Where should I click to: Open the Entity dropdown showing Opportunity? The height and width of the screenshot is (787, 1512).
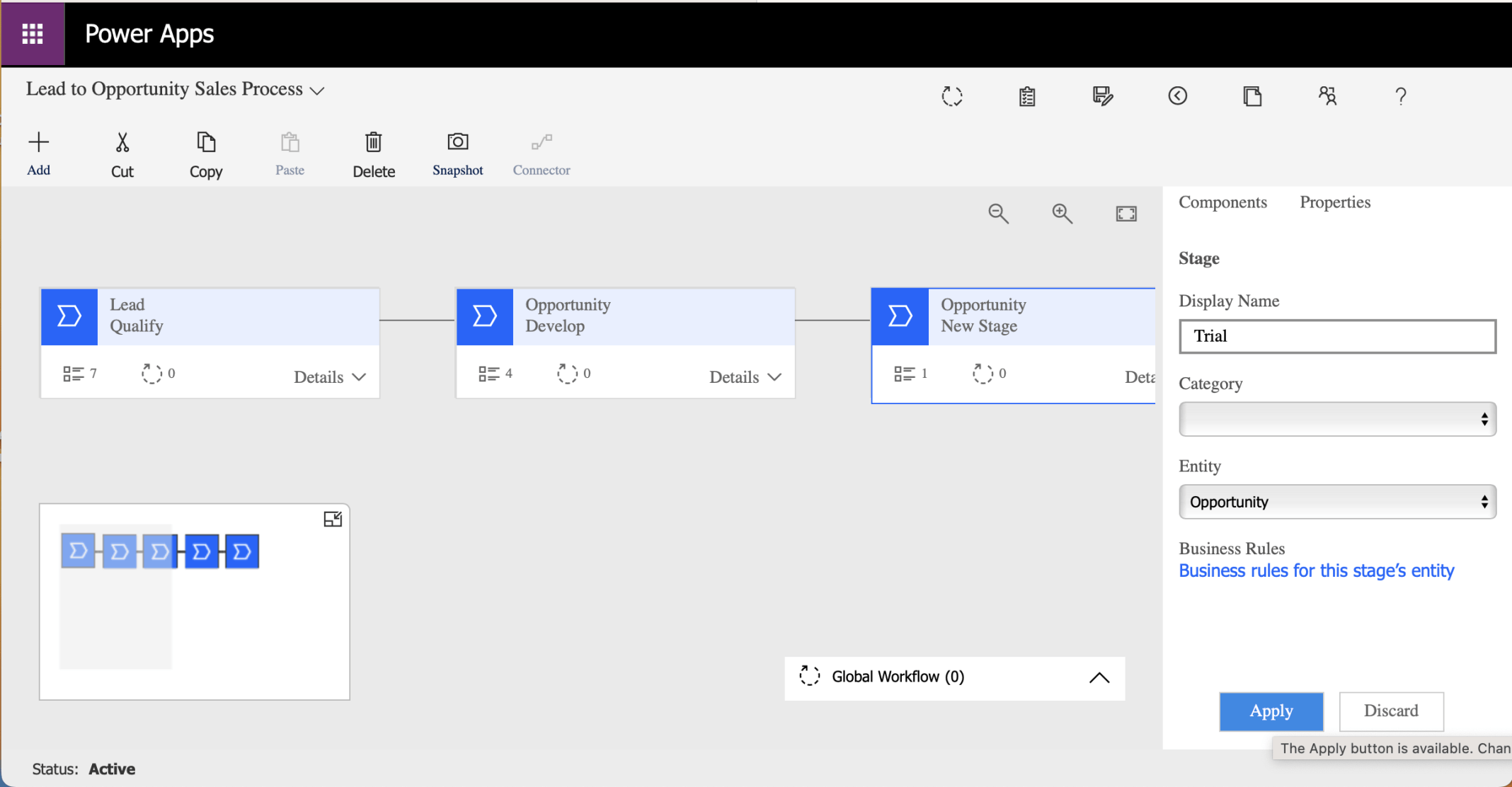(x=1337, y=502)
